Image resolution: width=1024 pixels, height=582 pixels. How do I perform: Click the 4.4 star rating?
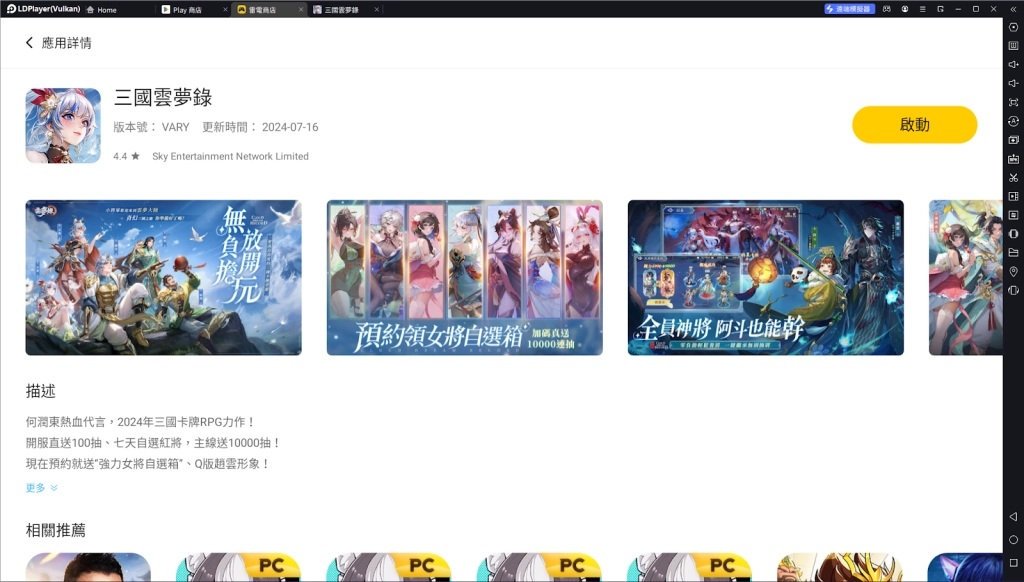click(x=126, y=156)
